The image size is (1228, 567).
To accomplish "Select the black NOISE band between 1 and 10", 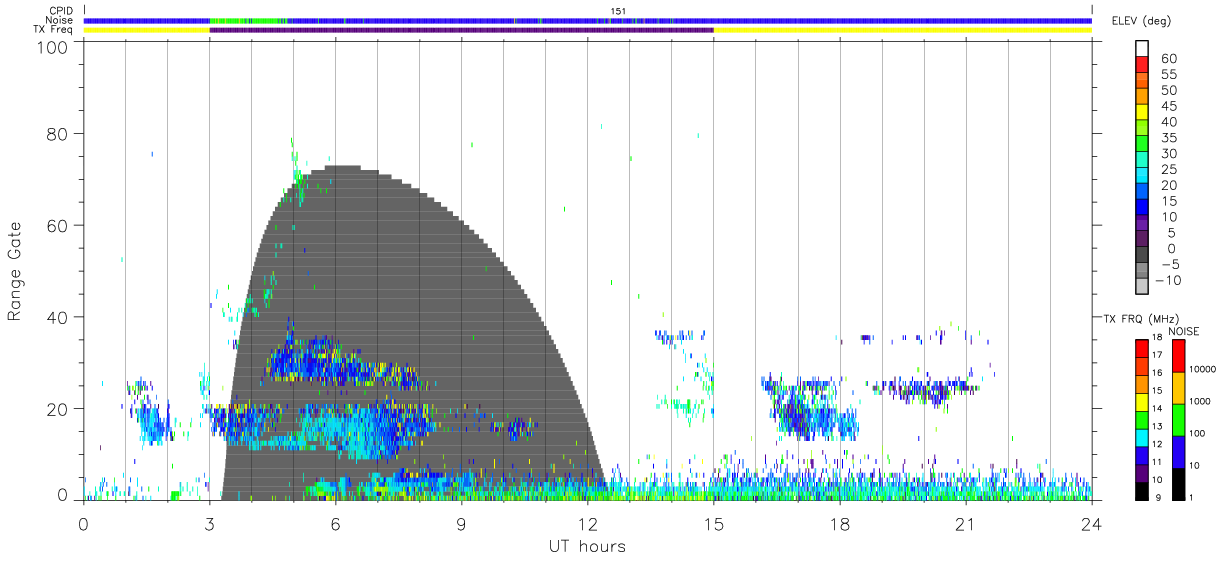I will point(1178,482).
